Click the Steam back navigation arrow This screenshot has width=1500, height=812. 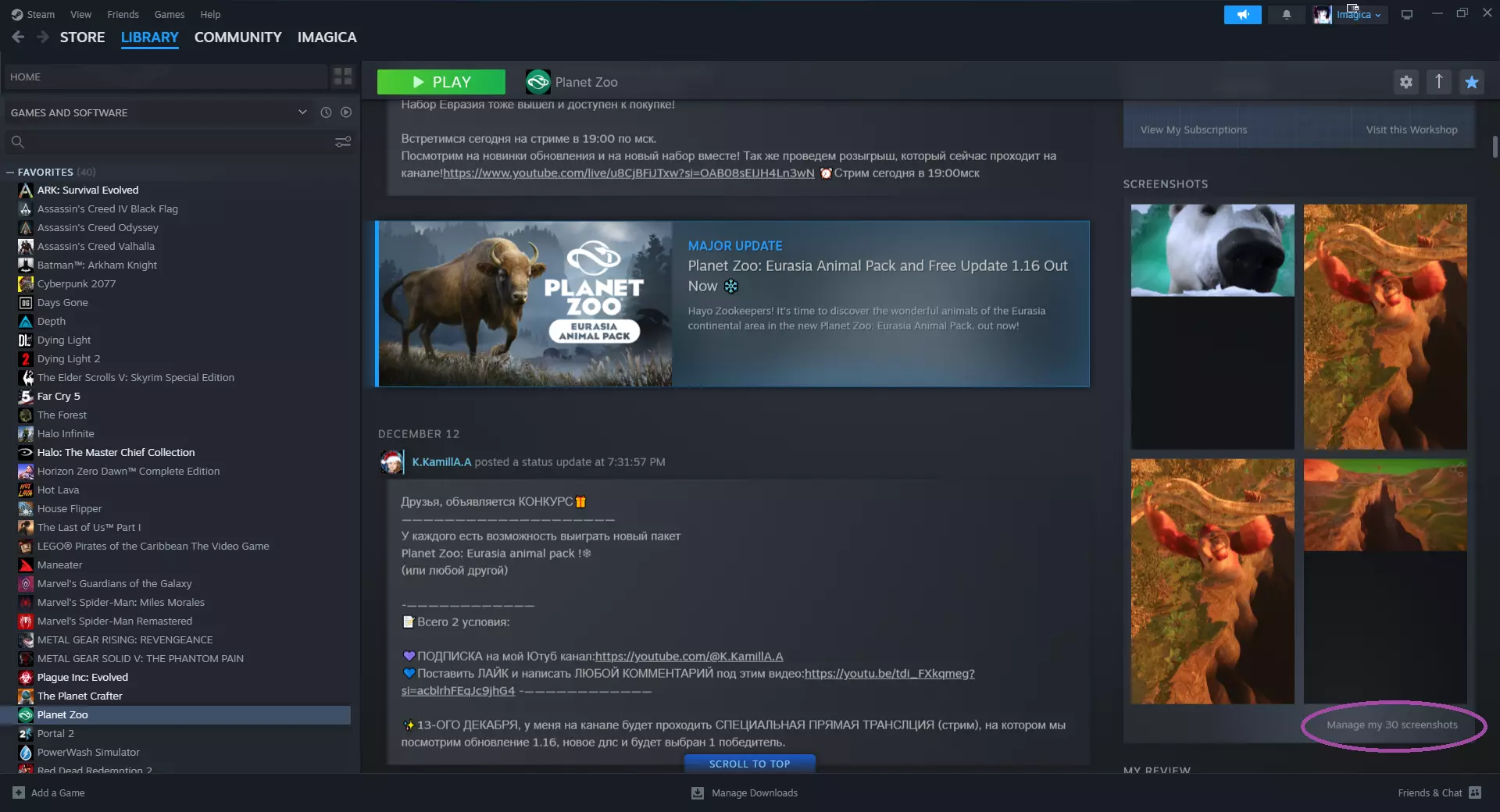pyautogui.click(x=18, y=37)
